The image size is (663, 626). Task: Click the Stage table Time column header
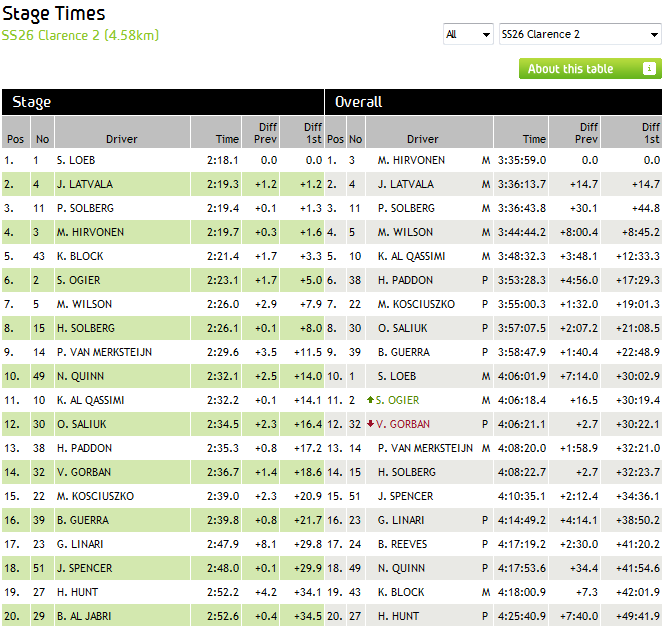(216, 132)
